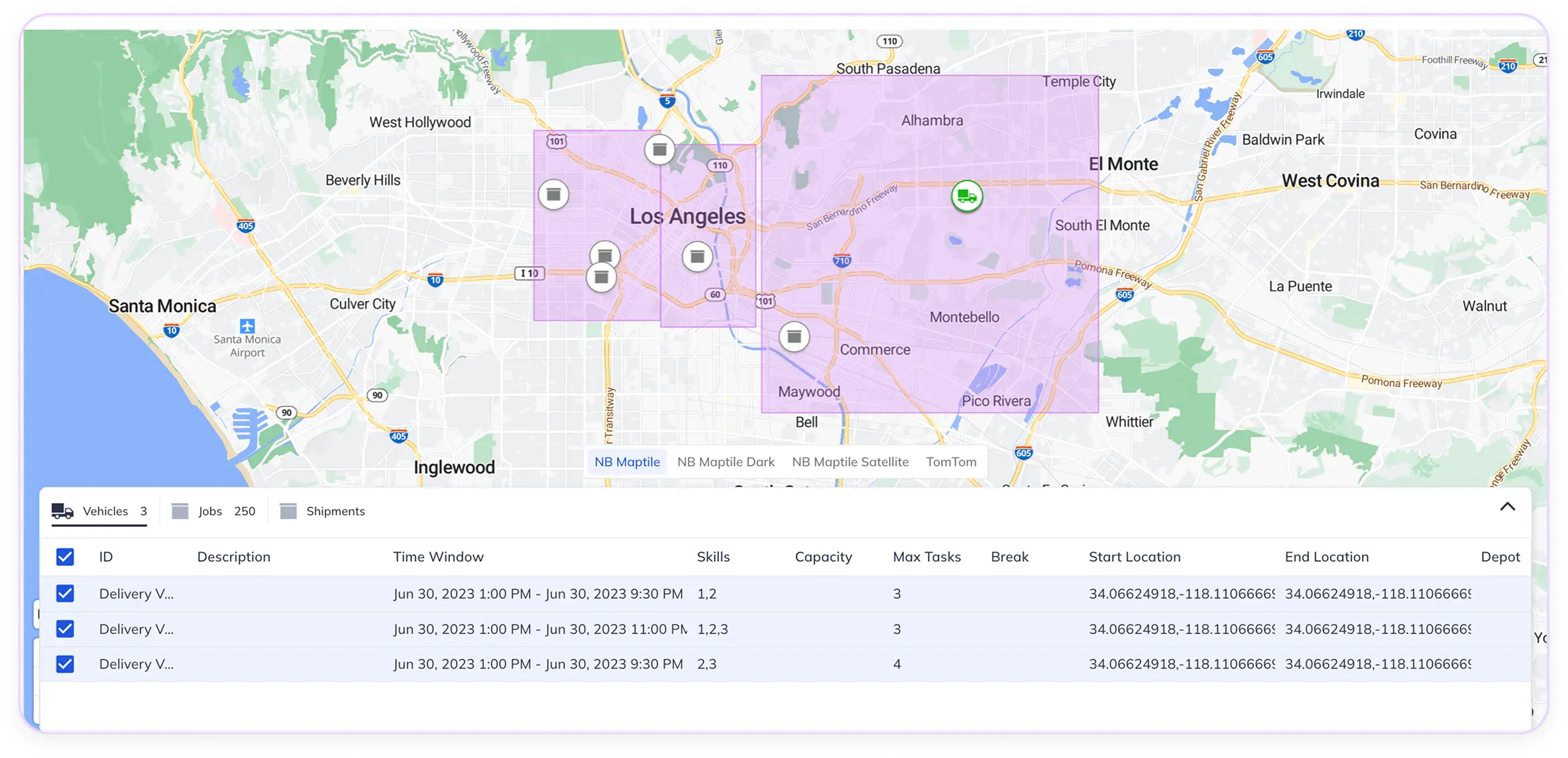Click the box icon beside Shipments
The image size is (1568, 758).
point(288,511)
